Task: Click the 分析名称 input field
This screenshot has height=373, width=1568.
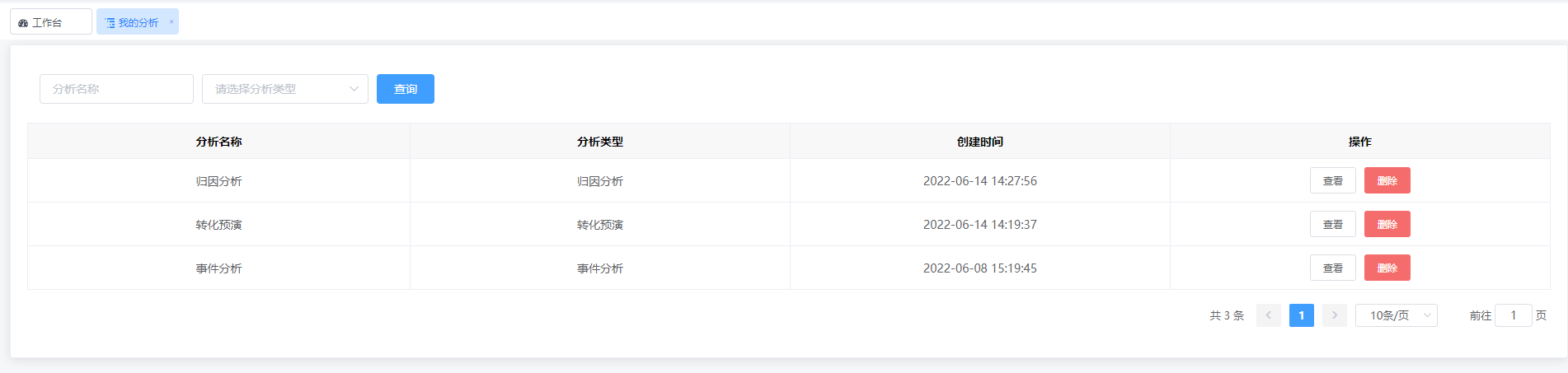Action: tap(116, 89)
